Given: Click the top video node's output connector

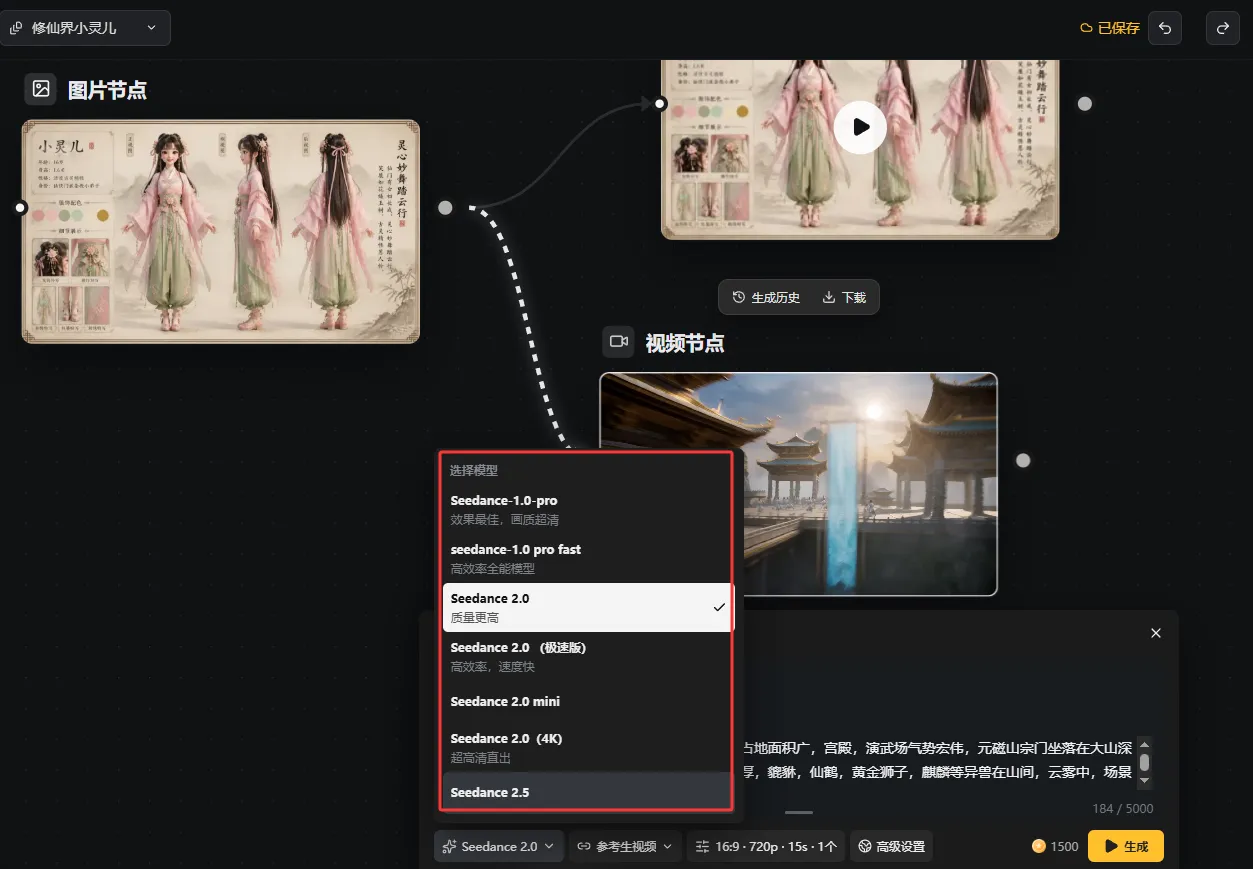Looking at the screenshot, I should (1084, 103).
